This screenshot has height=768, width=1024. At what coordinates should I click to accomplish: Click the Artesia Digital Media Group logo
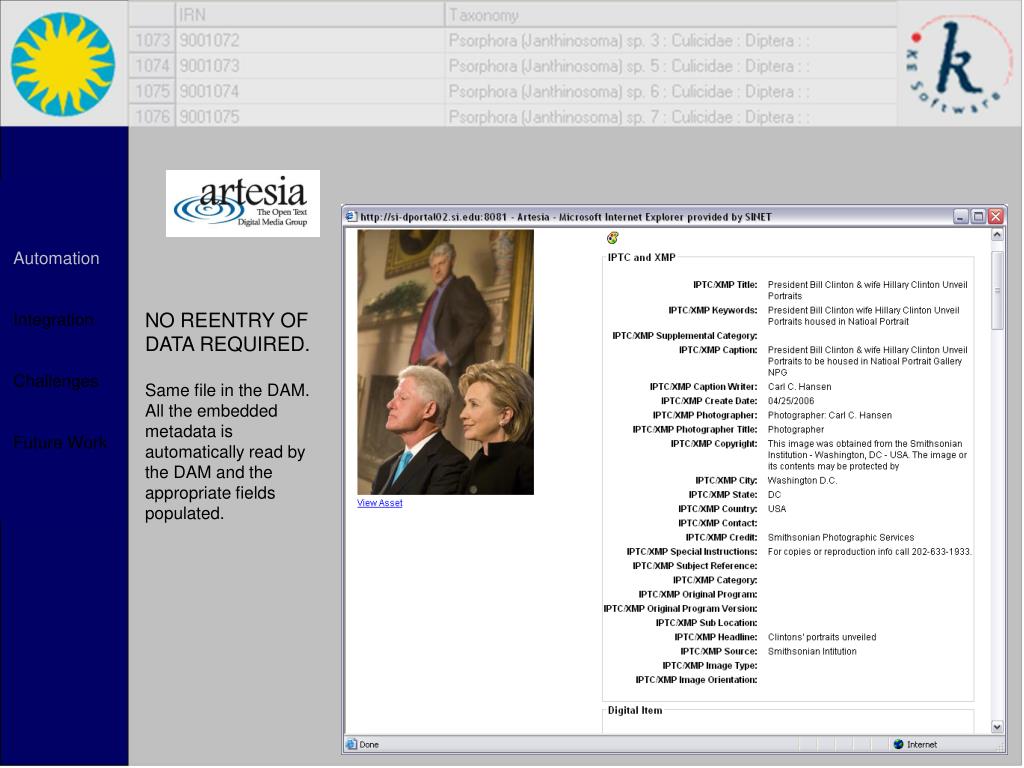point(243,204)
